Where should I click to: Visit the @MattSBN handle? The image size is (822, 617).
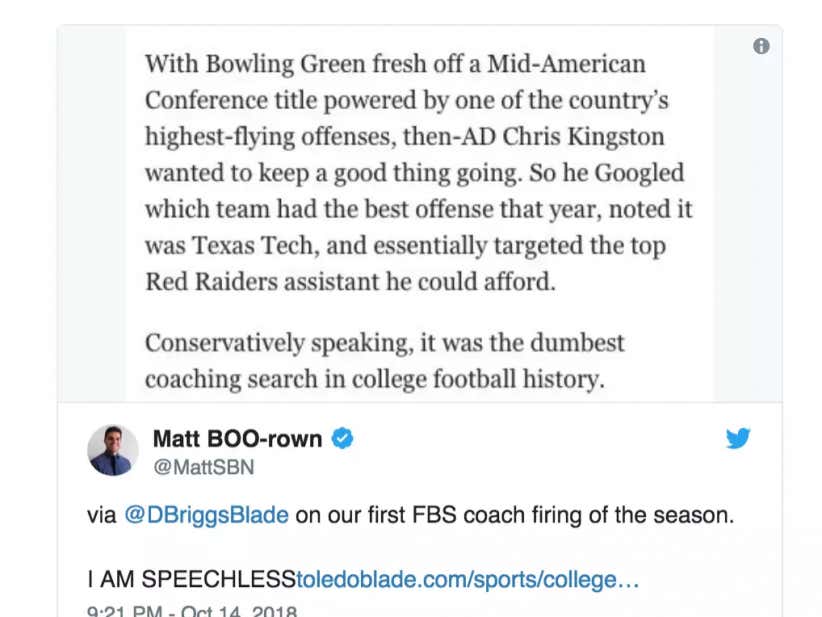coord(203,467)
